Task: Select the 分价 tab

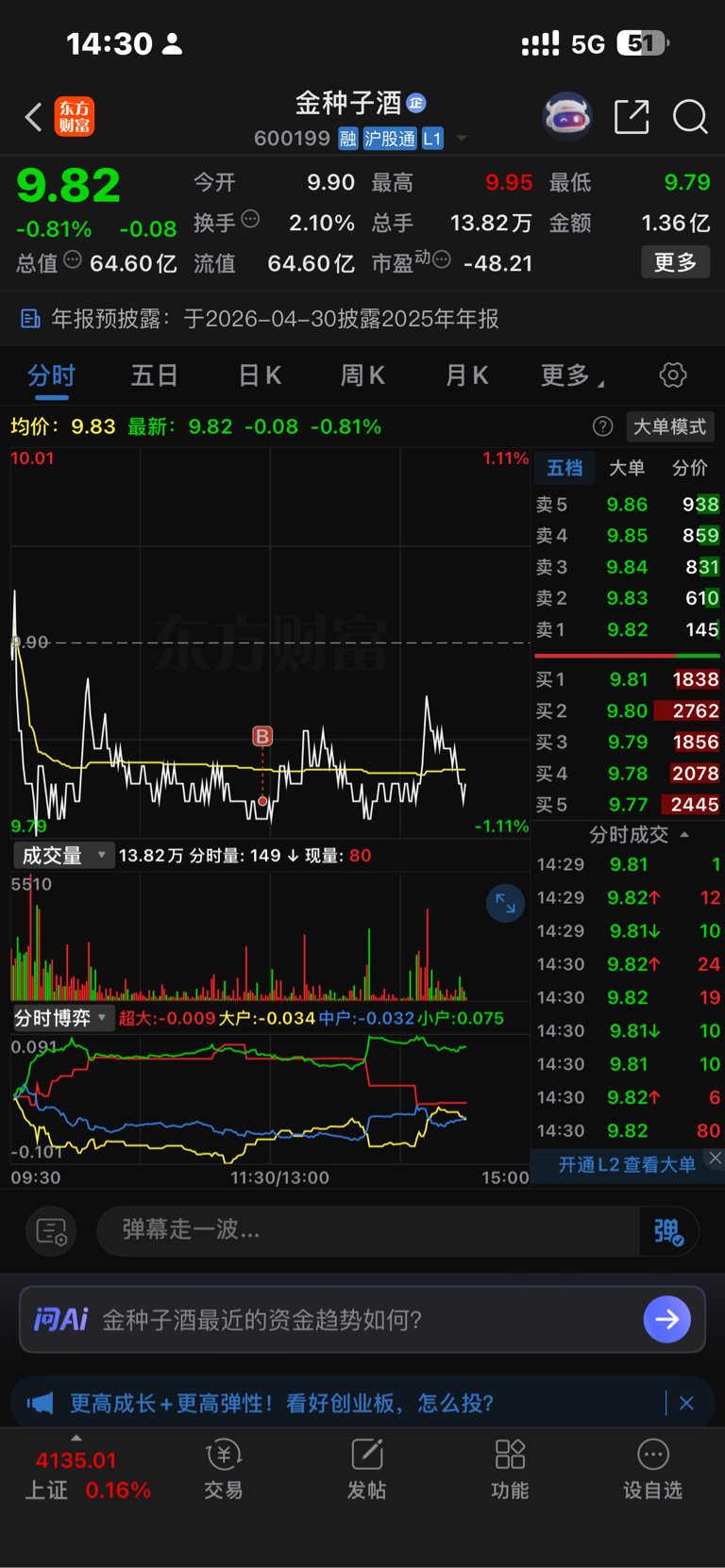Action: pos(690,468)
